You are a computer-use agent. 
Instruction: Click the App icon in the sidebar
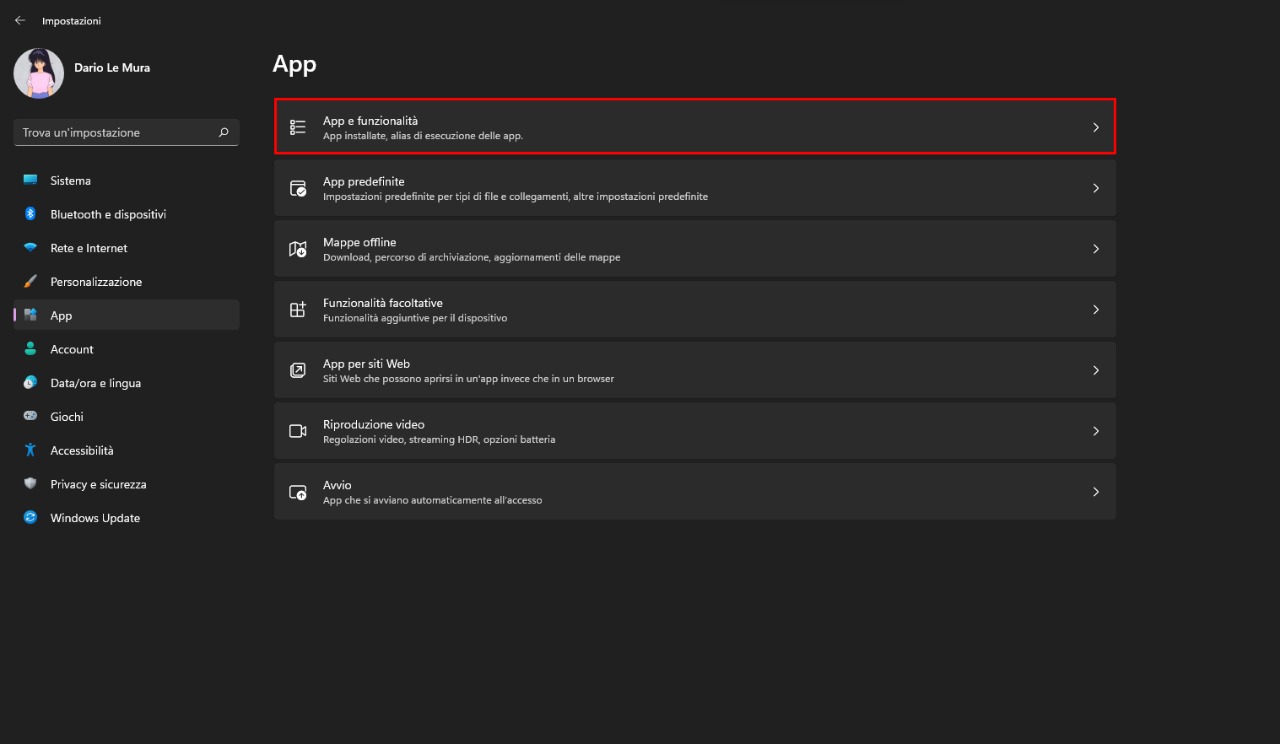[30, 315]
